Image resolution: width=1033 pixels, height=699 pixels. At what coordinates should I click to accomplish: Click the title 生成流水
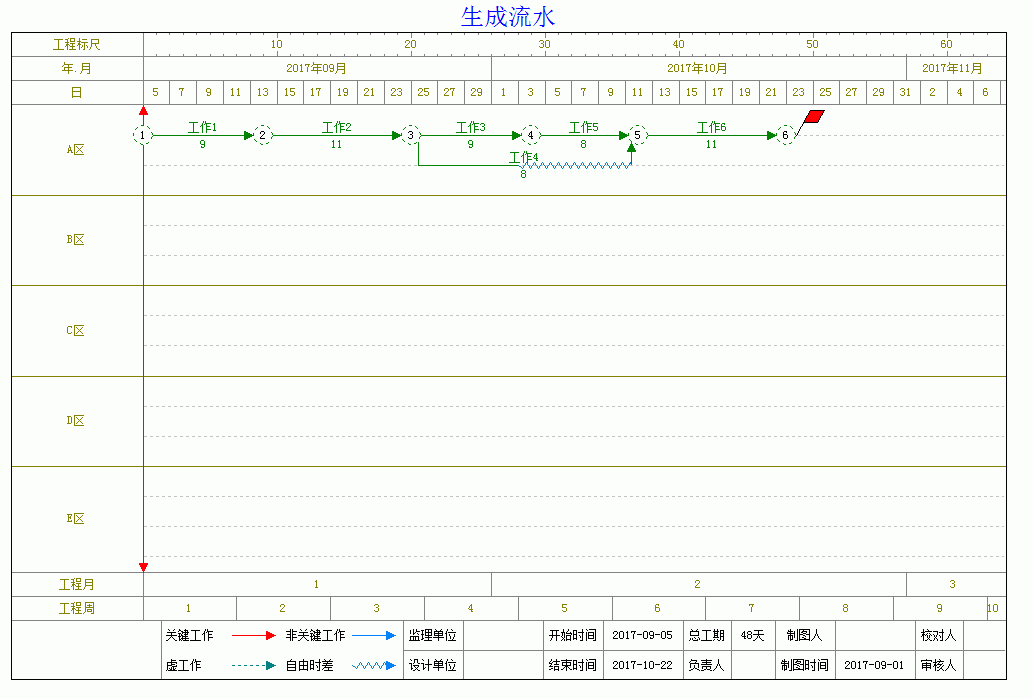click(508, 17)
